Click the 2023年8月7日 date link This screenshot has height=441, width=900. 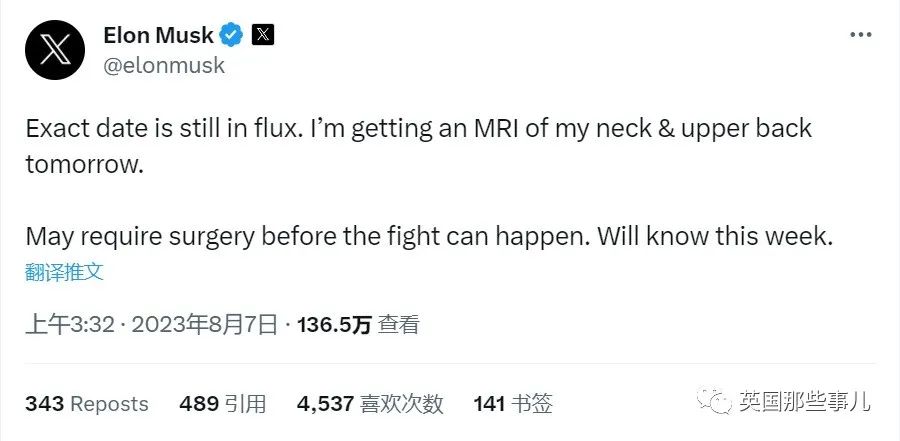click(205, 326)
